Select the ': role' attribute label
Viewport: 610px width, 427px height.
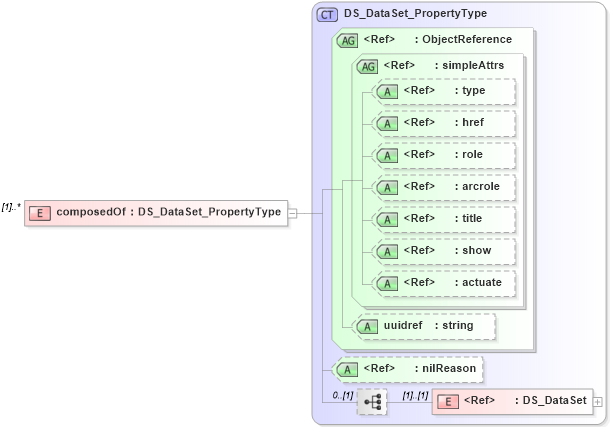click(469, 154)
